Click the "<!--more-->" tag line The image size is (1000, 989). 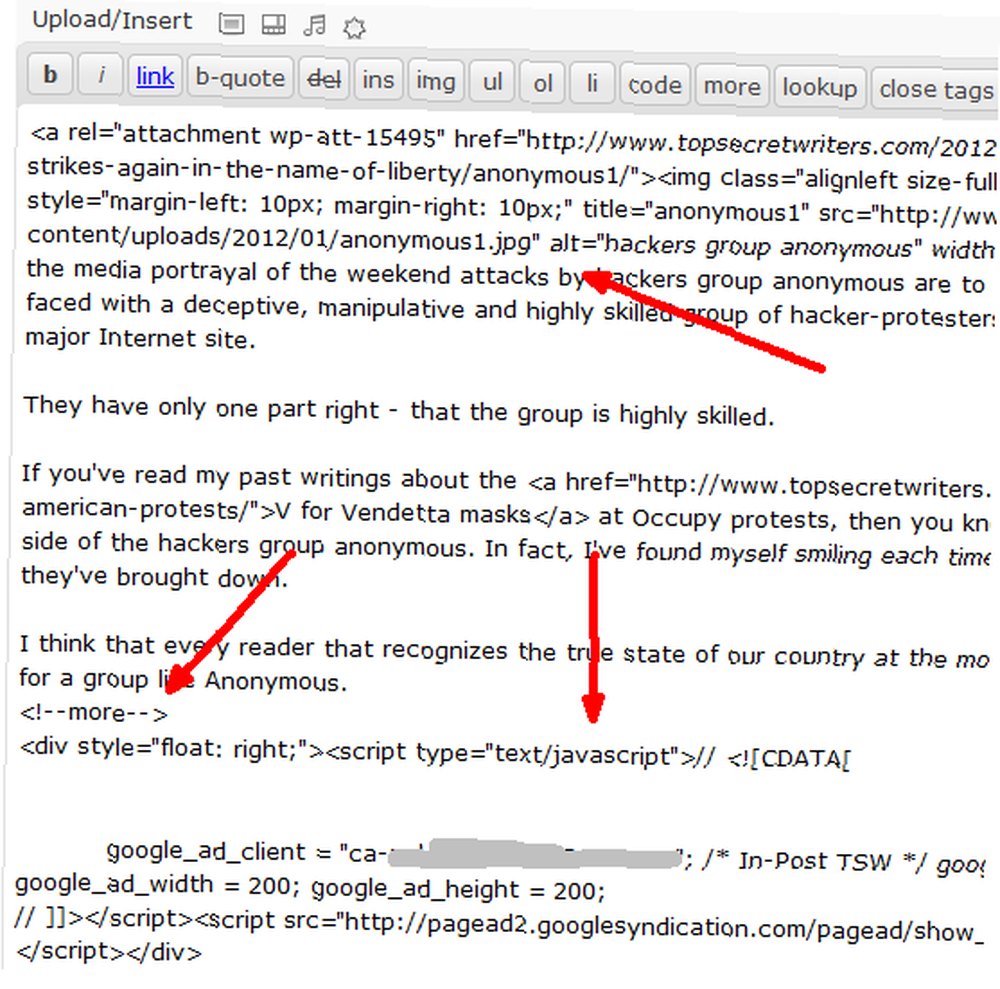(x=94, y=712)
